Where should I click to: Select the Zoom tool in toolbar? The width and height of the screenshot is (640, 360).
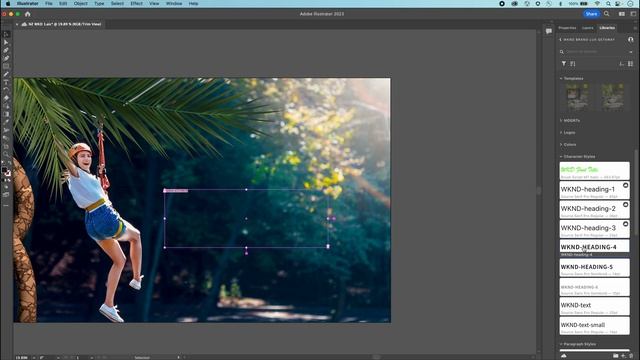[x=6, y=154]
